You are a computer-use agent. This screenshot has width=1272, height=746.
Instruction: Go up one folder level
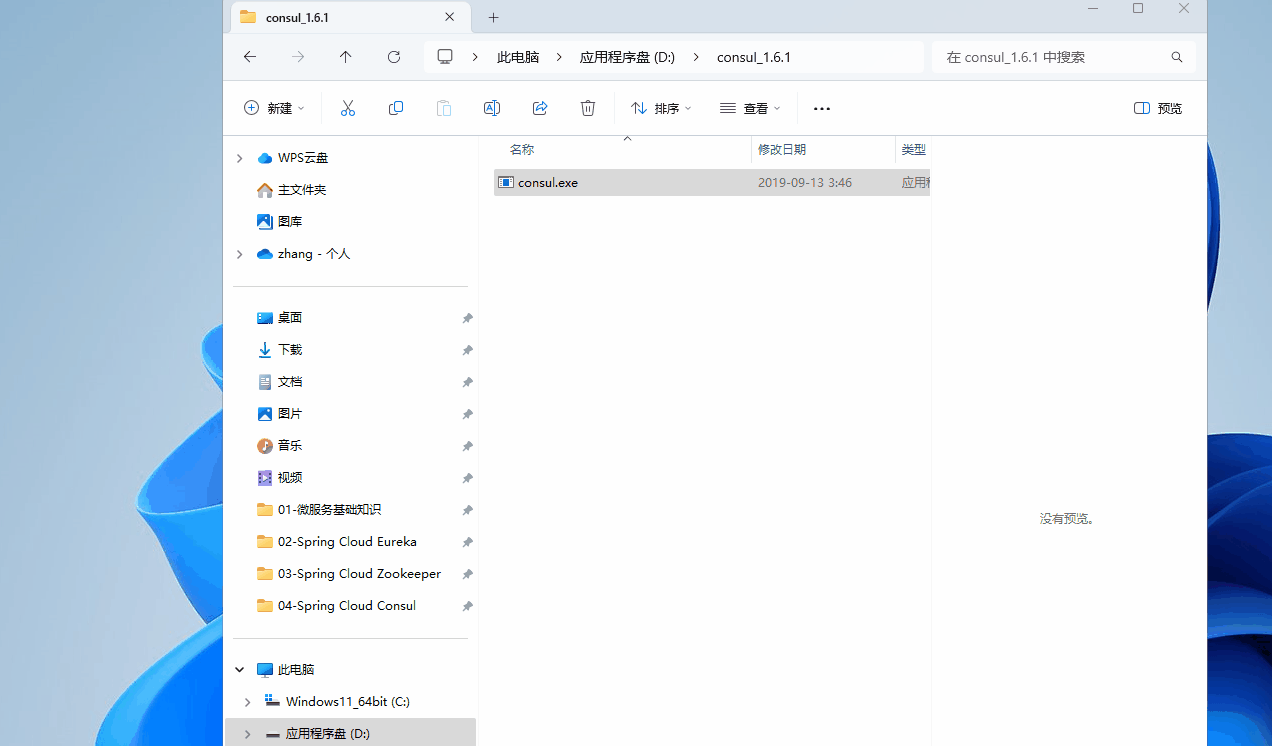[346, 57]
